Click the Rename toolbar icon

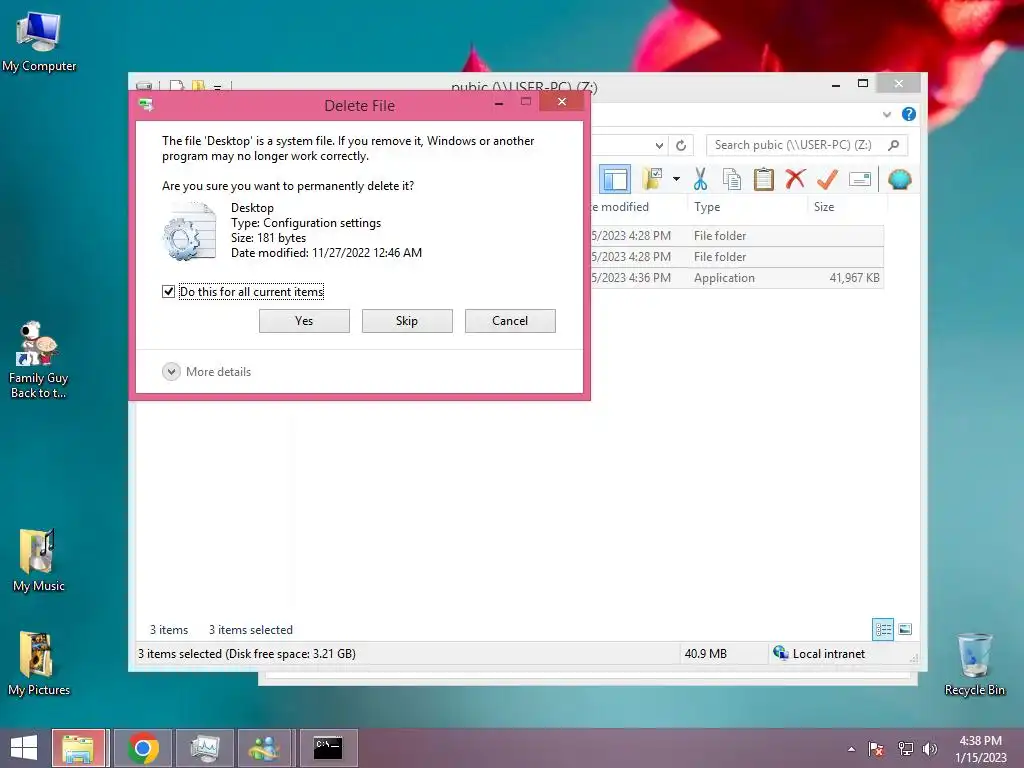[x=859, y=179]
